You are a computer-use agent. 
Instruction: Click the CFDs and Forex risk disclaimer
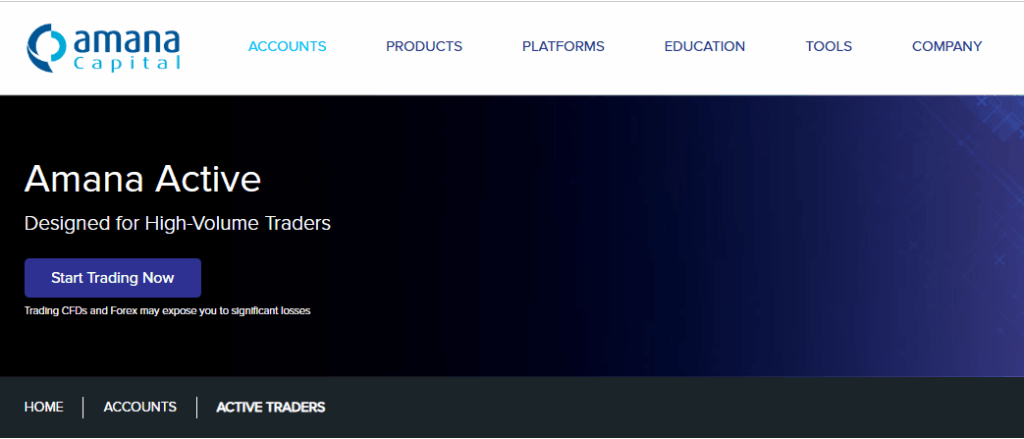(167, 311)
